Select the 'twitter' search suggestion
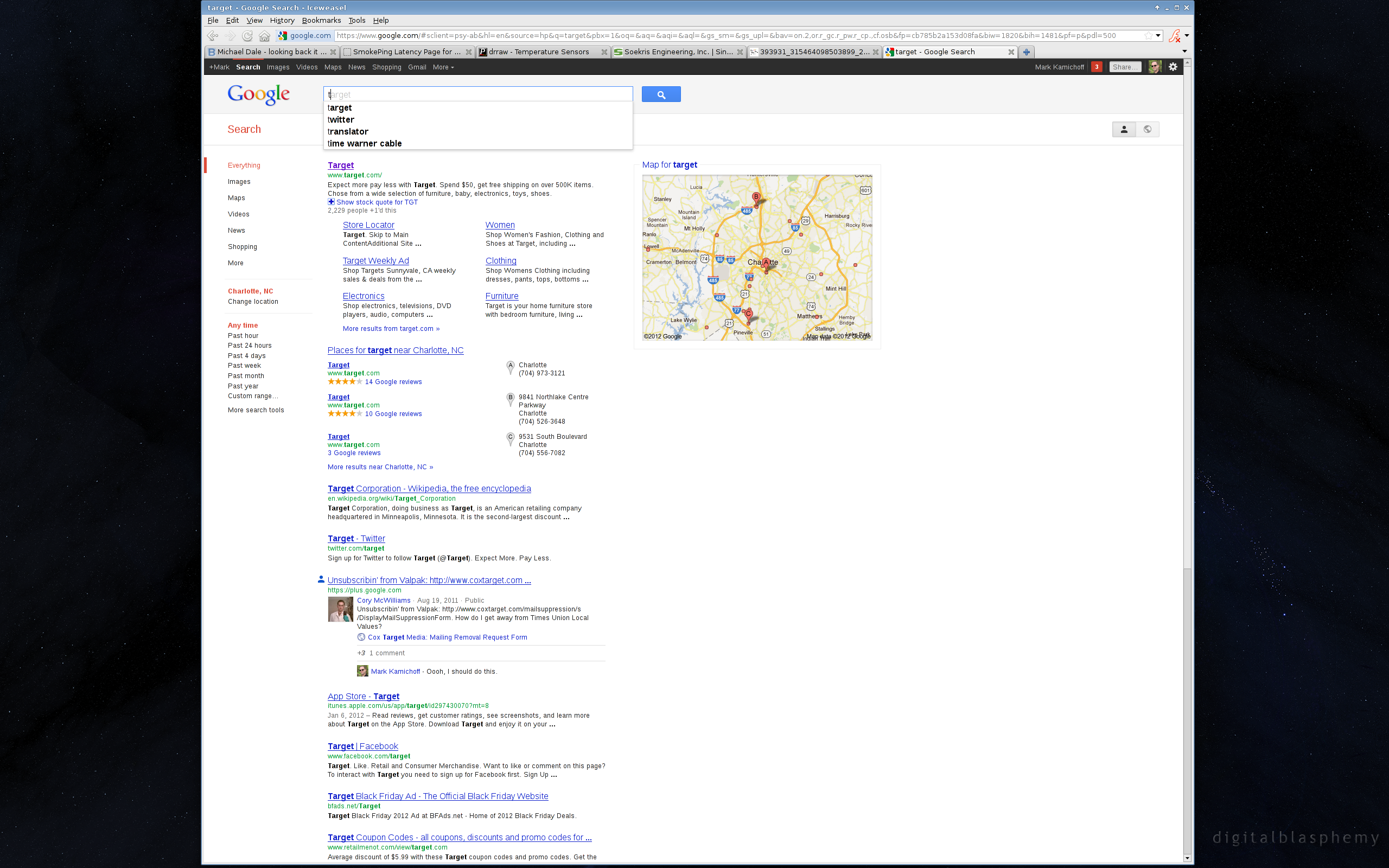Screen dimensions: 1389x868 (x=478, y=119)
